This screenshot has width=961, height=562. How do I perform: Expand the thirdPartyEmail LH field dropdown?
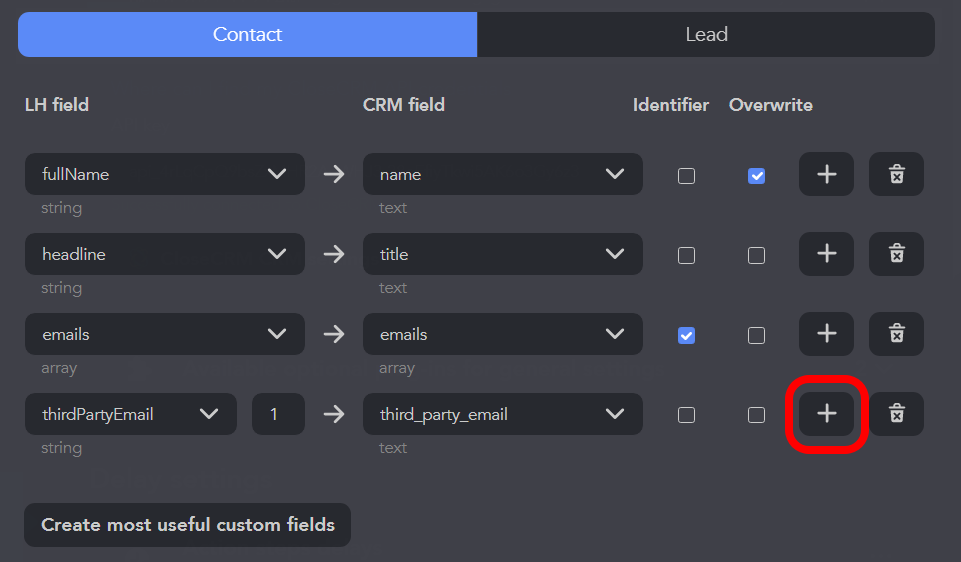pos(130,414)
